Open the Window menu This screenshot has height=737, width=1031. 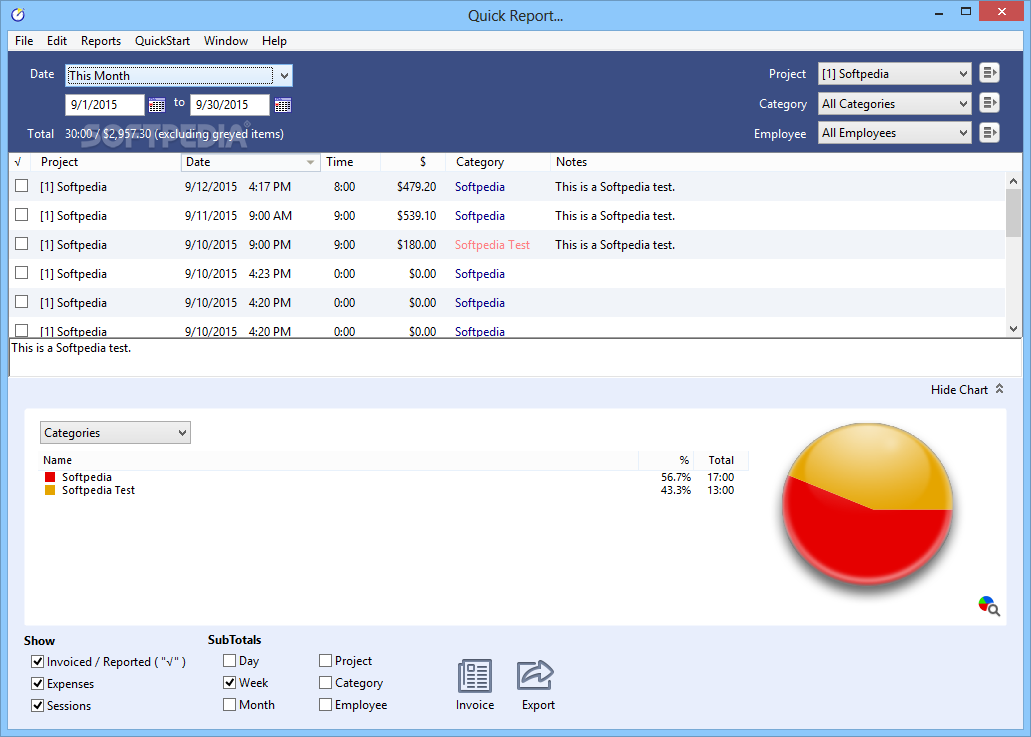226,41
